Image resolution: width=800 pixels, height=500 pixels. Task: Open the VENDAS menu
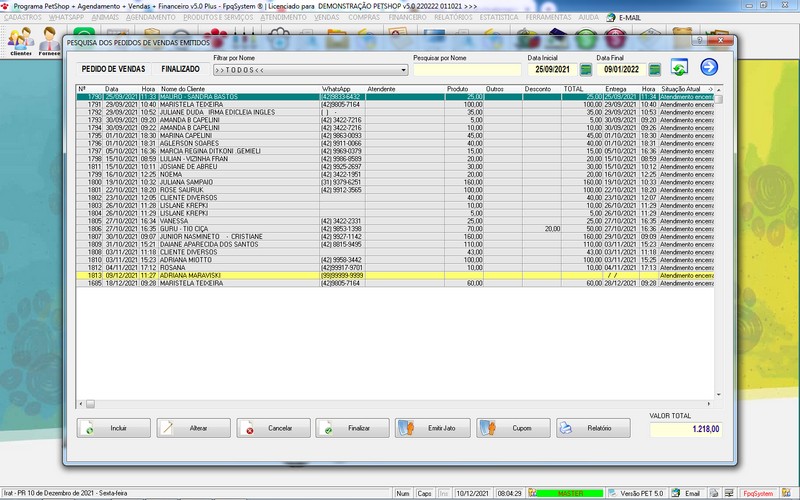tap(327, 17)
